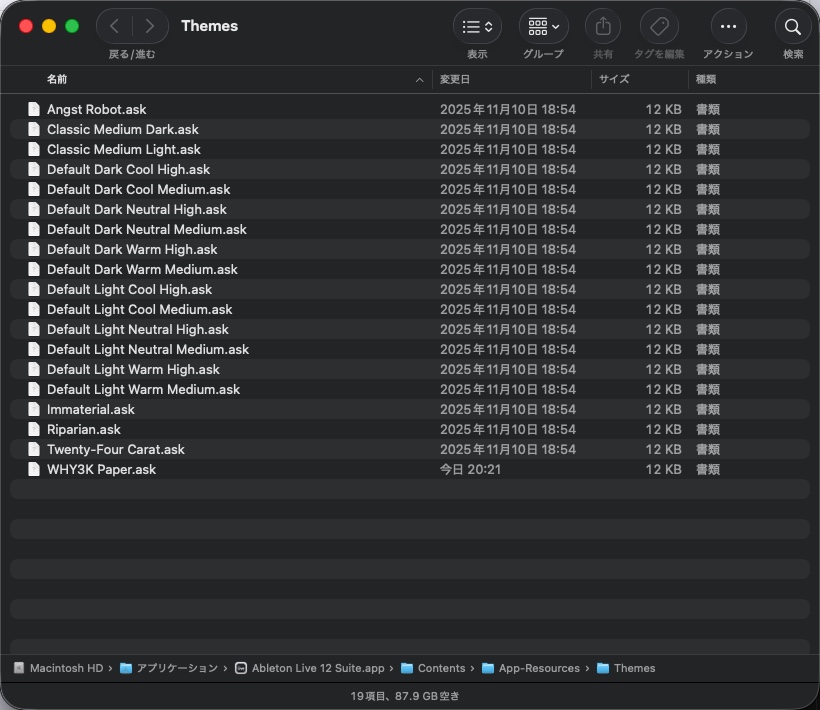Click the file name 'Angst Robot.ask'

click(x=97, y=109)
